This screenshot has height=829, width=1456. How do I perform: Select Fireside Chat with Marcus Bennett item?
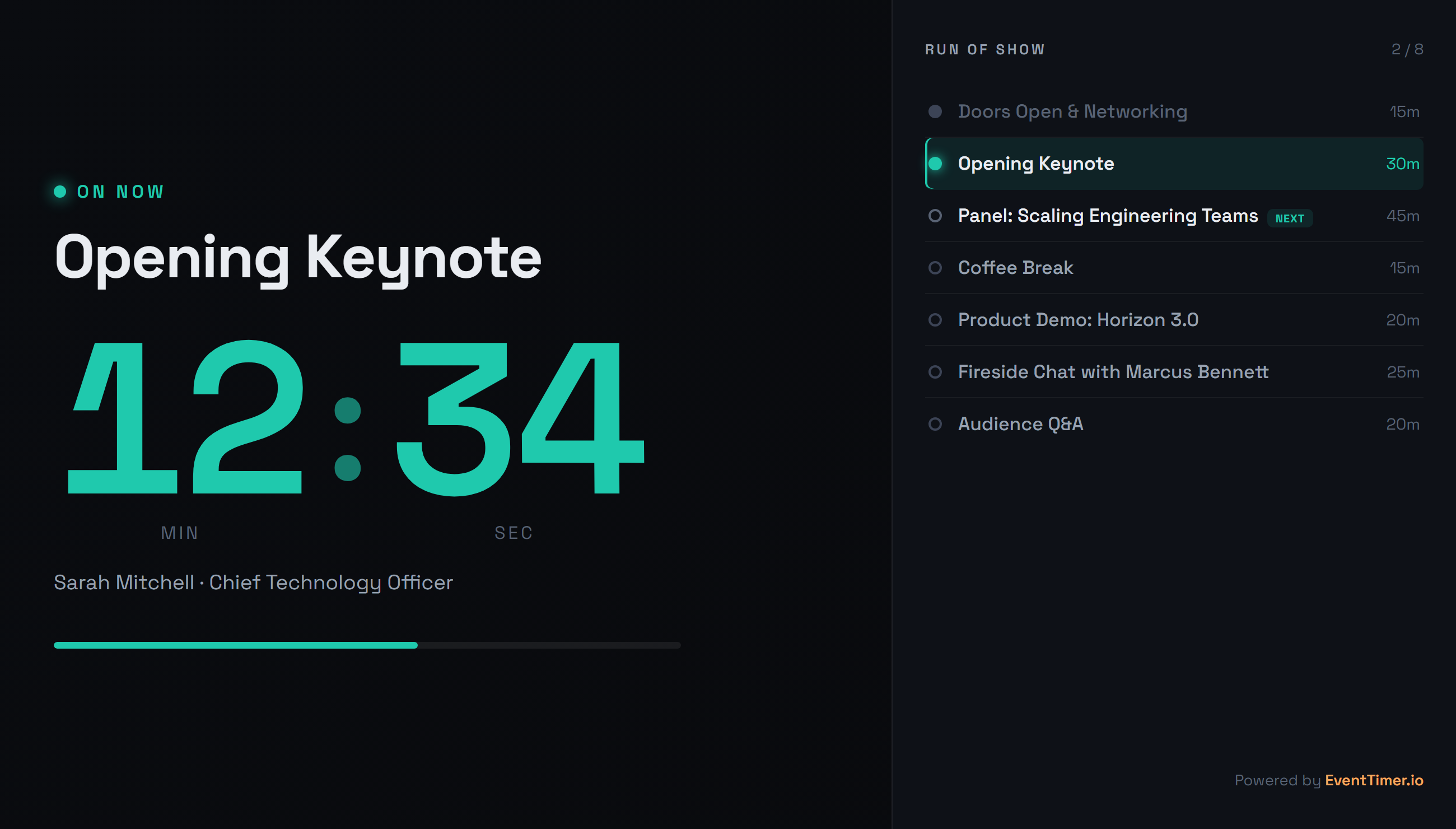click(1174, 372)
